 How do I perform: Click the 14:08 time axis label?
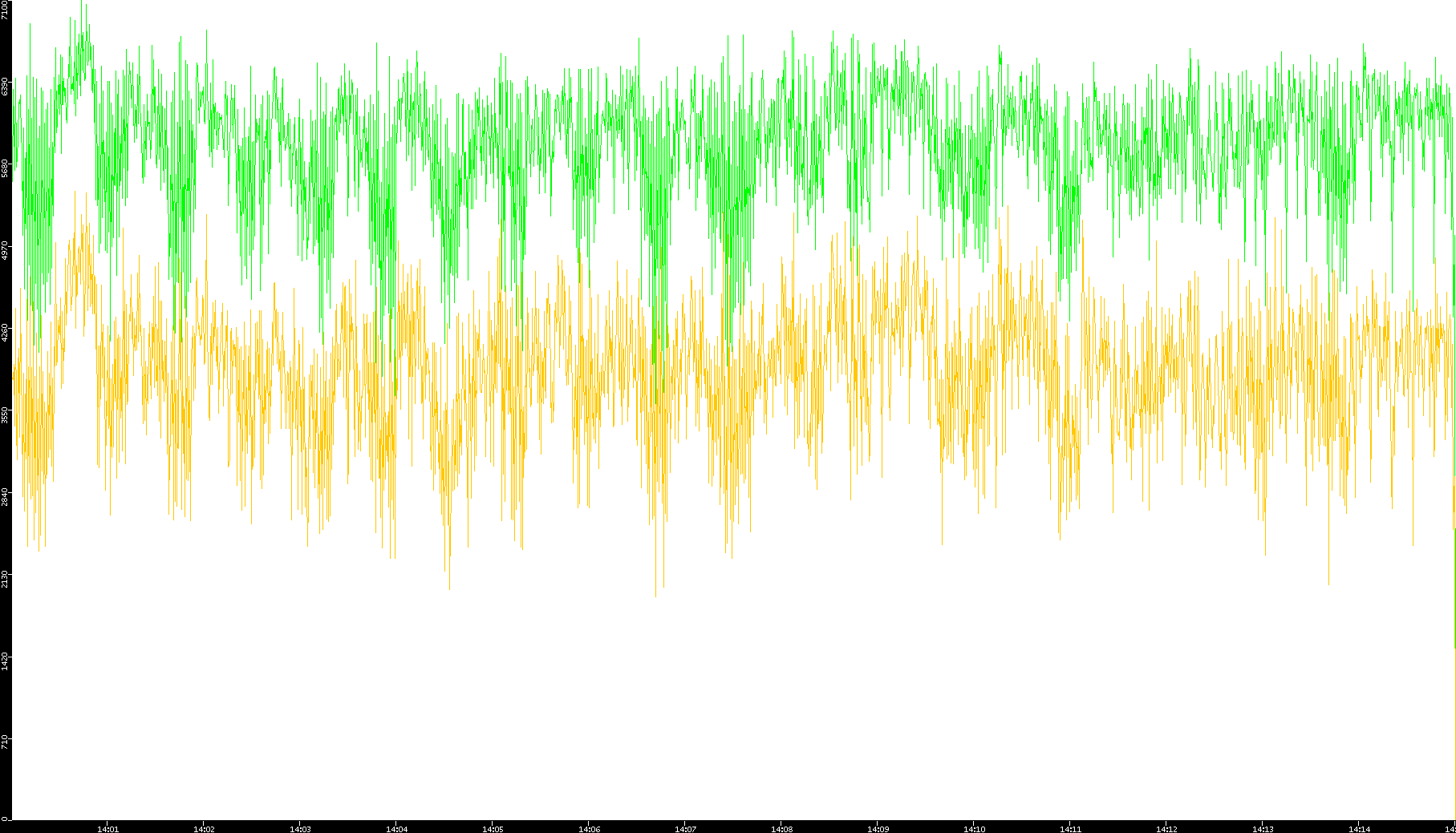781,829
